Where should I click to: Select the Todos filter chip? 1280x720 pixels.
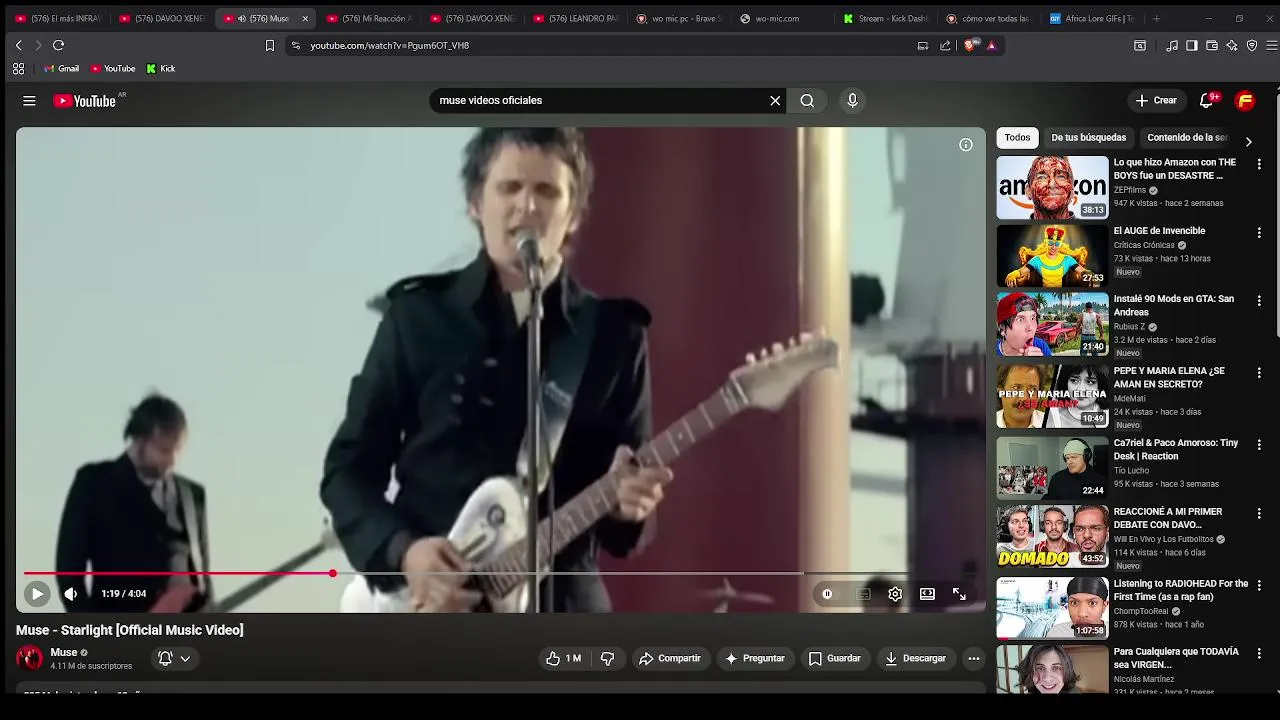[x=1017, y=138]
